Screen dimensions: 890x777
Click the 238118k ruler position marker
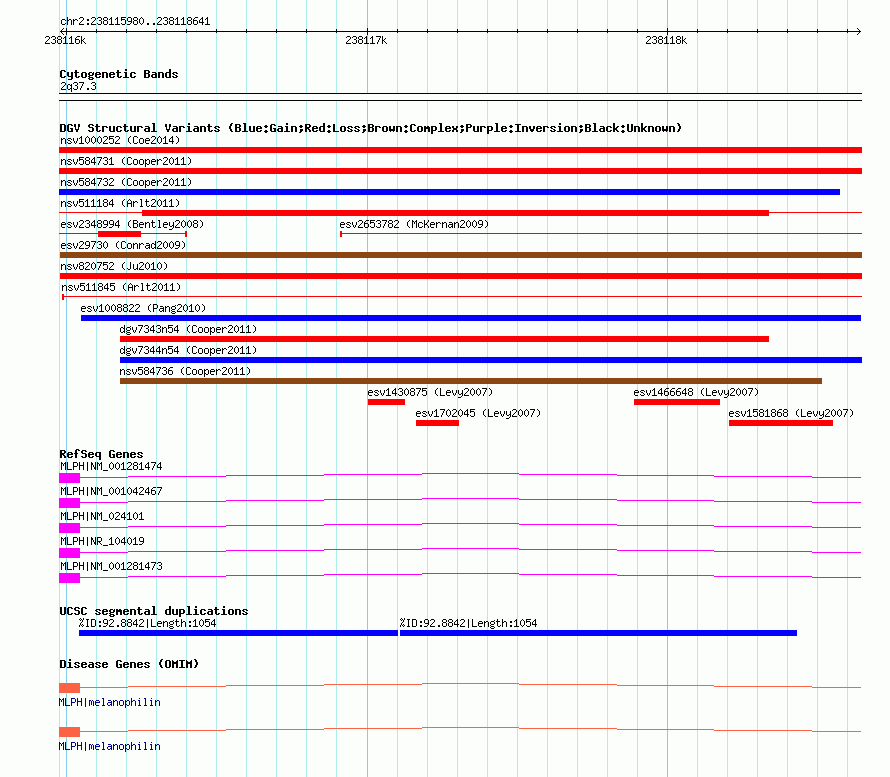666,40
